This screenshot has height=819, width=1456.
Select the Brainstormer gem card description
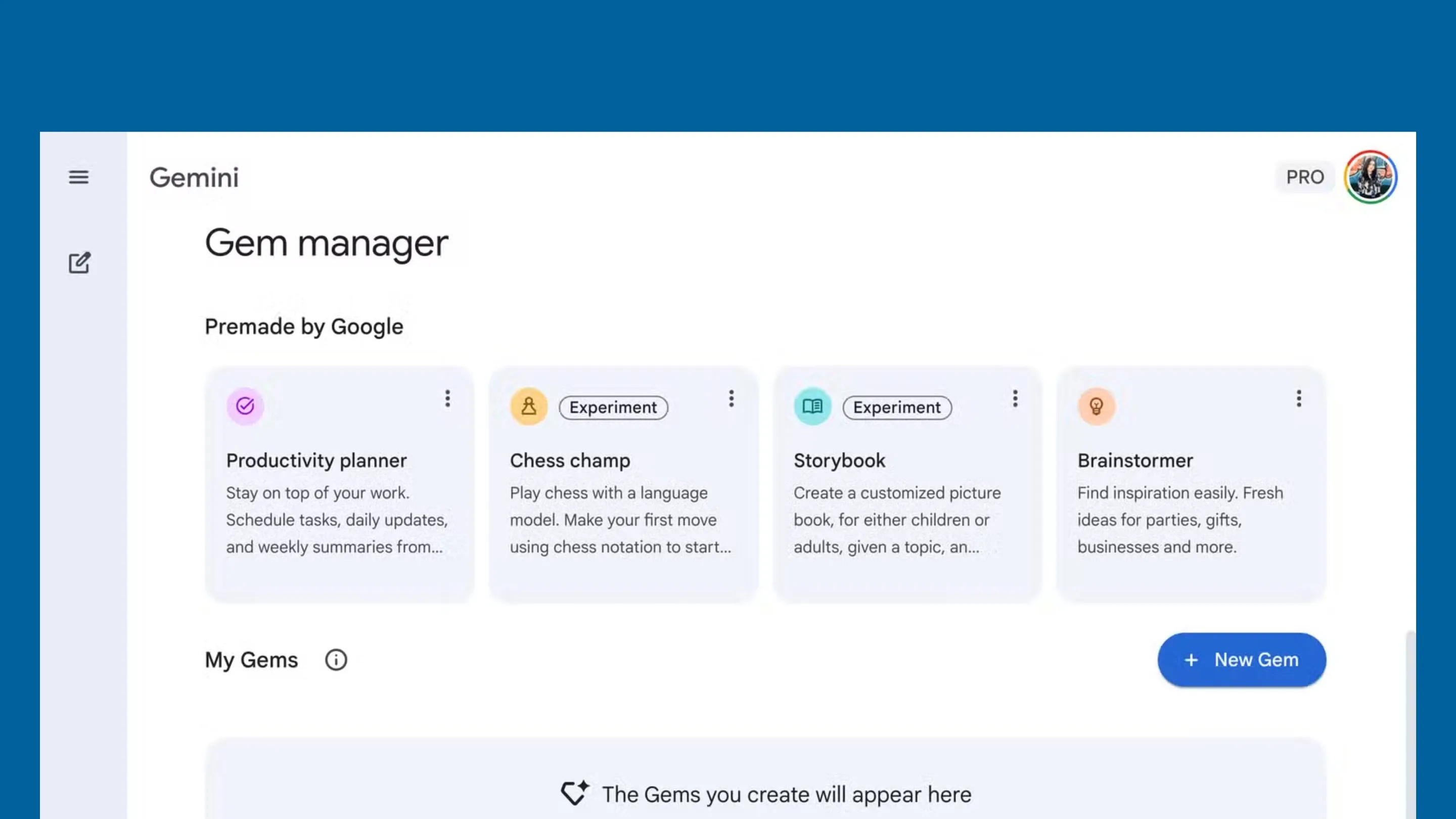pos(1179,520)
